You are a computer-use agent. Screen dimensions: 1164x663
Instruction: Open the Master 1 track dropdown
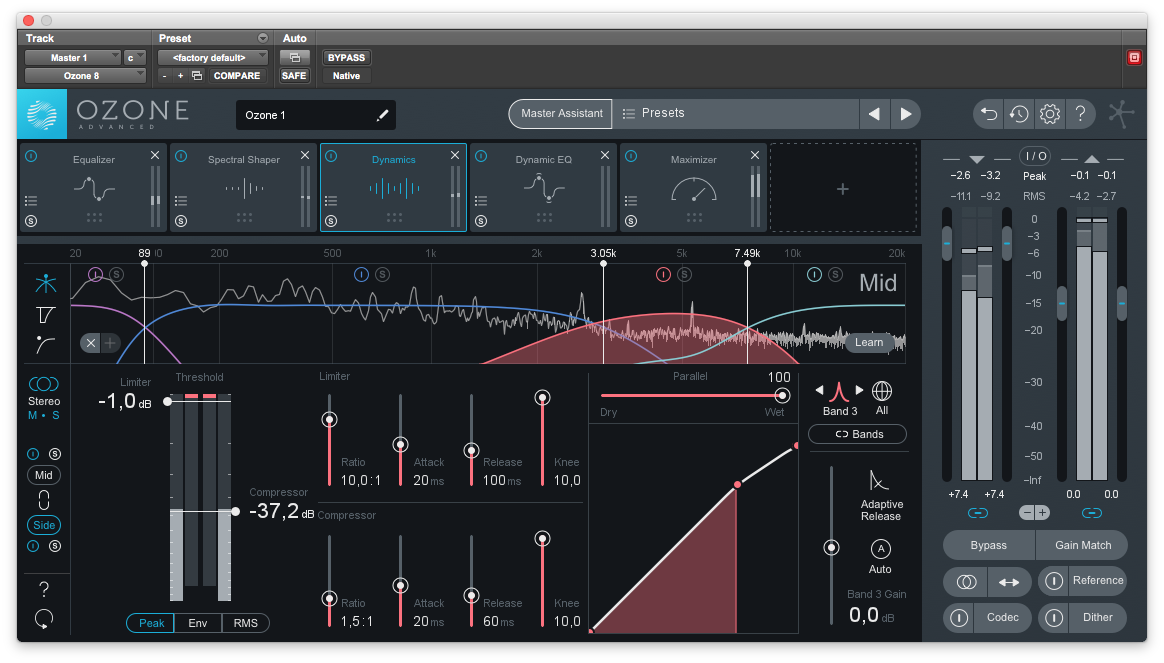point(73,57)
